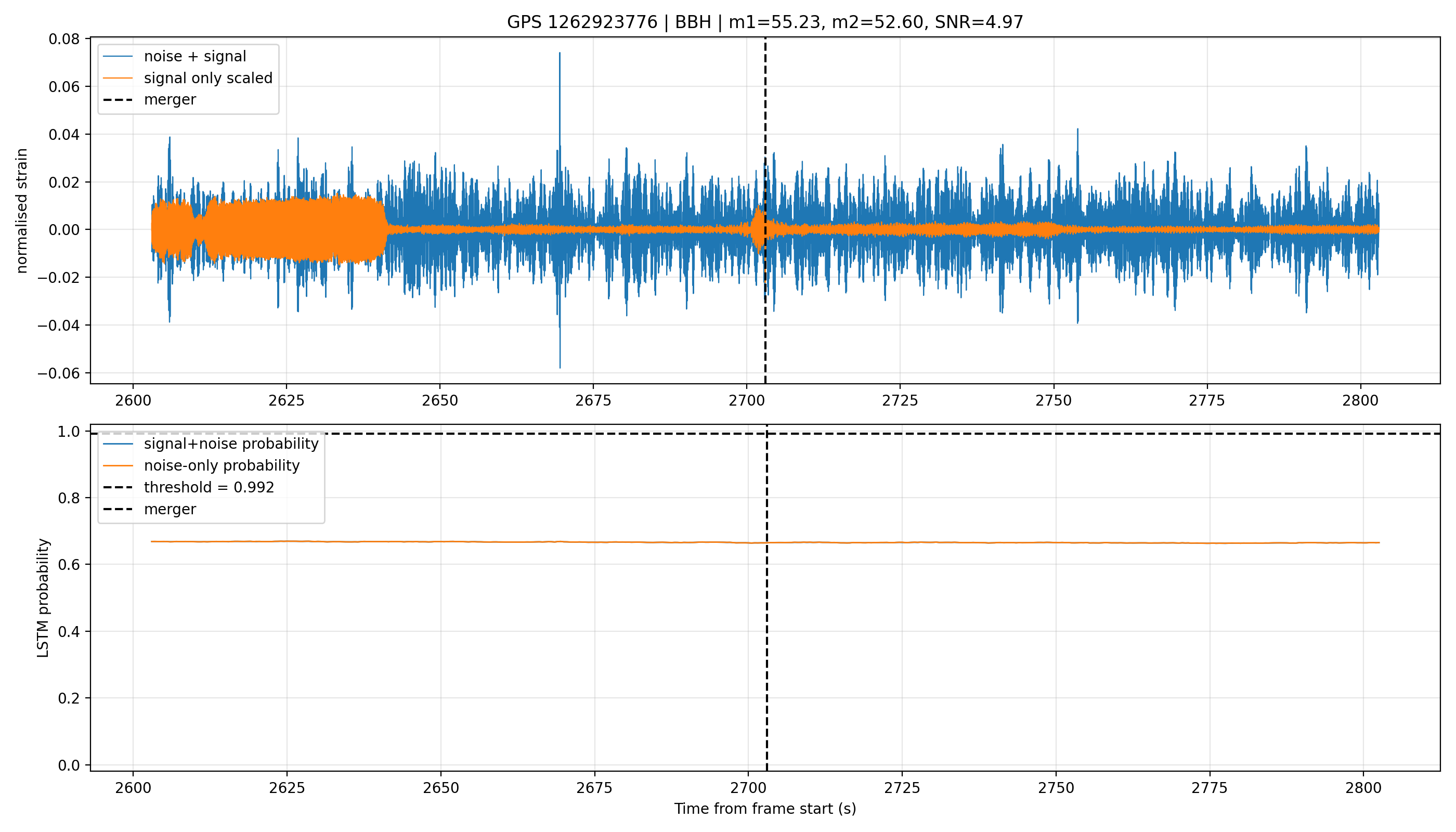
Task: Click the plot title with GPS 1262923776
Action: tap(765, 22)
